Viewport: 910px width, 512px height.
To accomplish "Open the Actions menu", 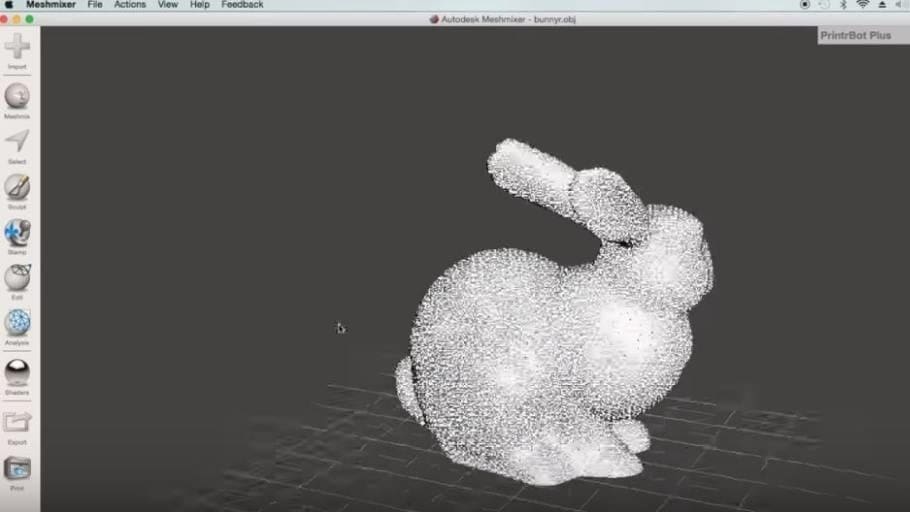I will [129, 5].
